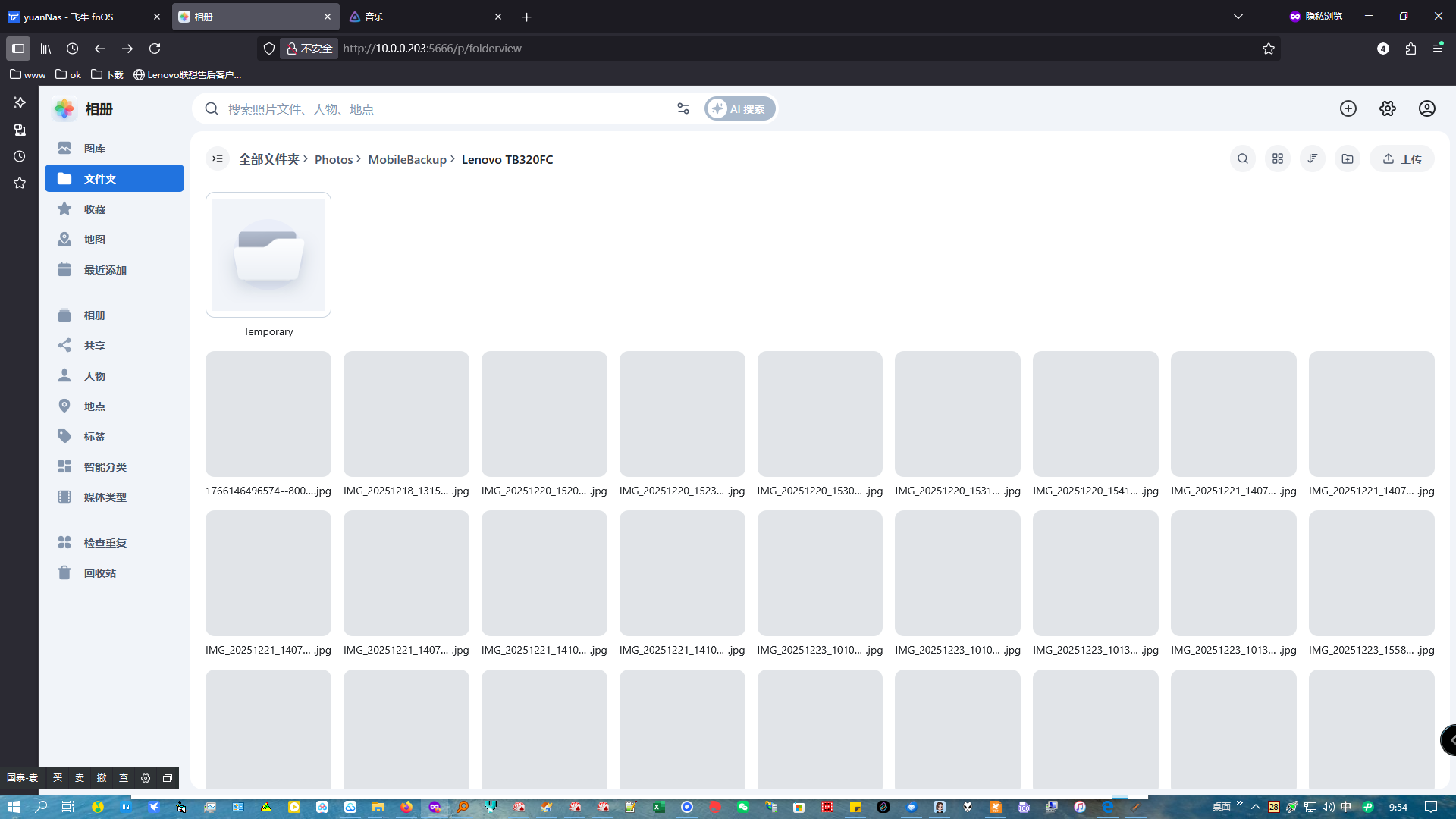Open the sort order dropdown icon
This screenshot has width=1456, height=819.
pos(1312,158)
